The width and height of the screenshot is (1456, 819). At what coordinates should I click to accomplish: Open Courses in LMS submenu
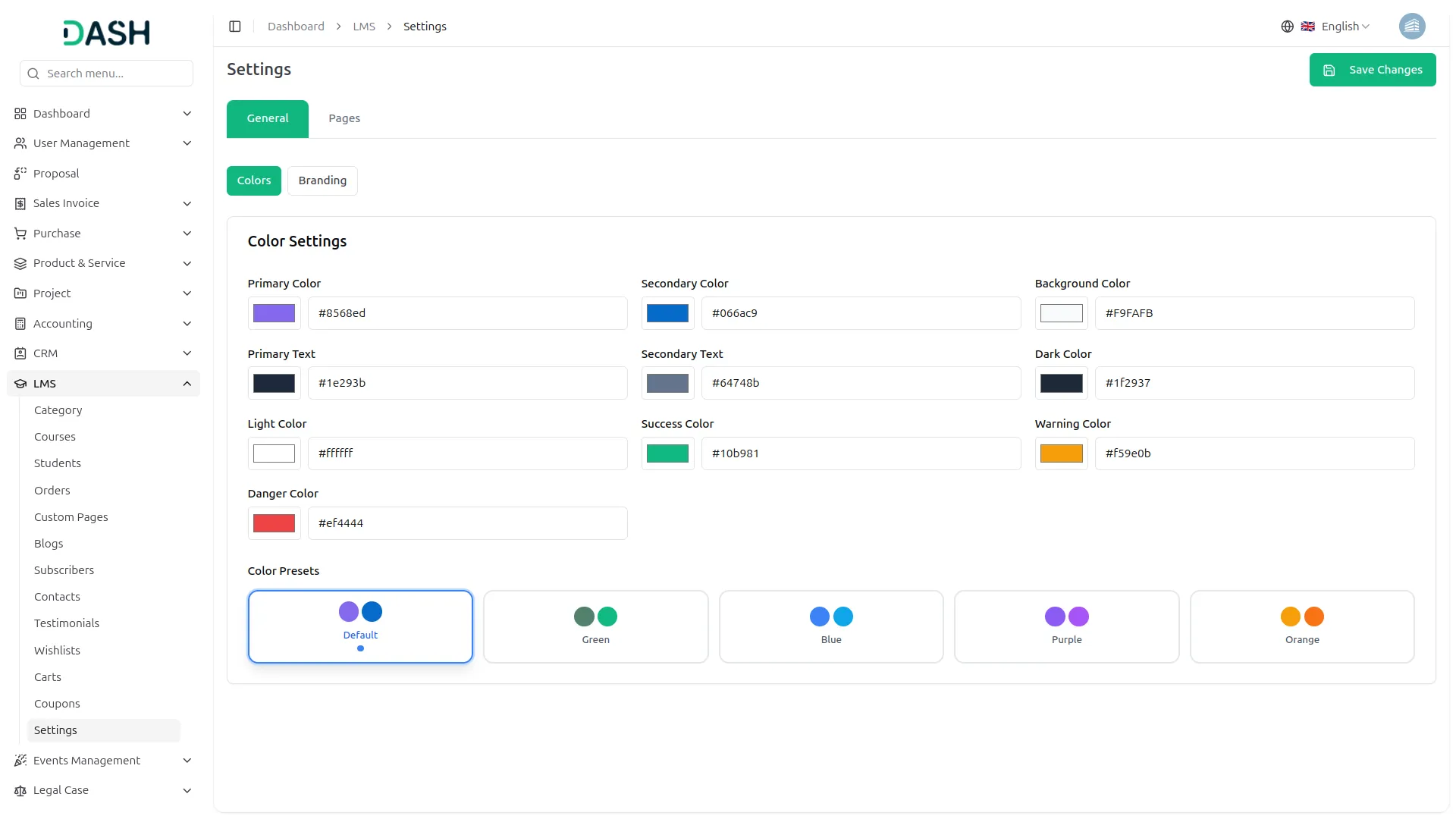55,437
